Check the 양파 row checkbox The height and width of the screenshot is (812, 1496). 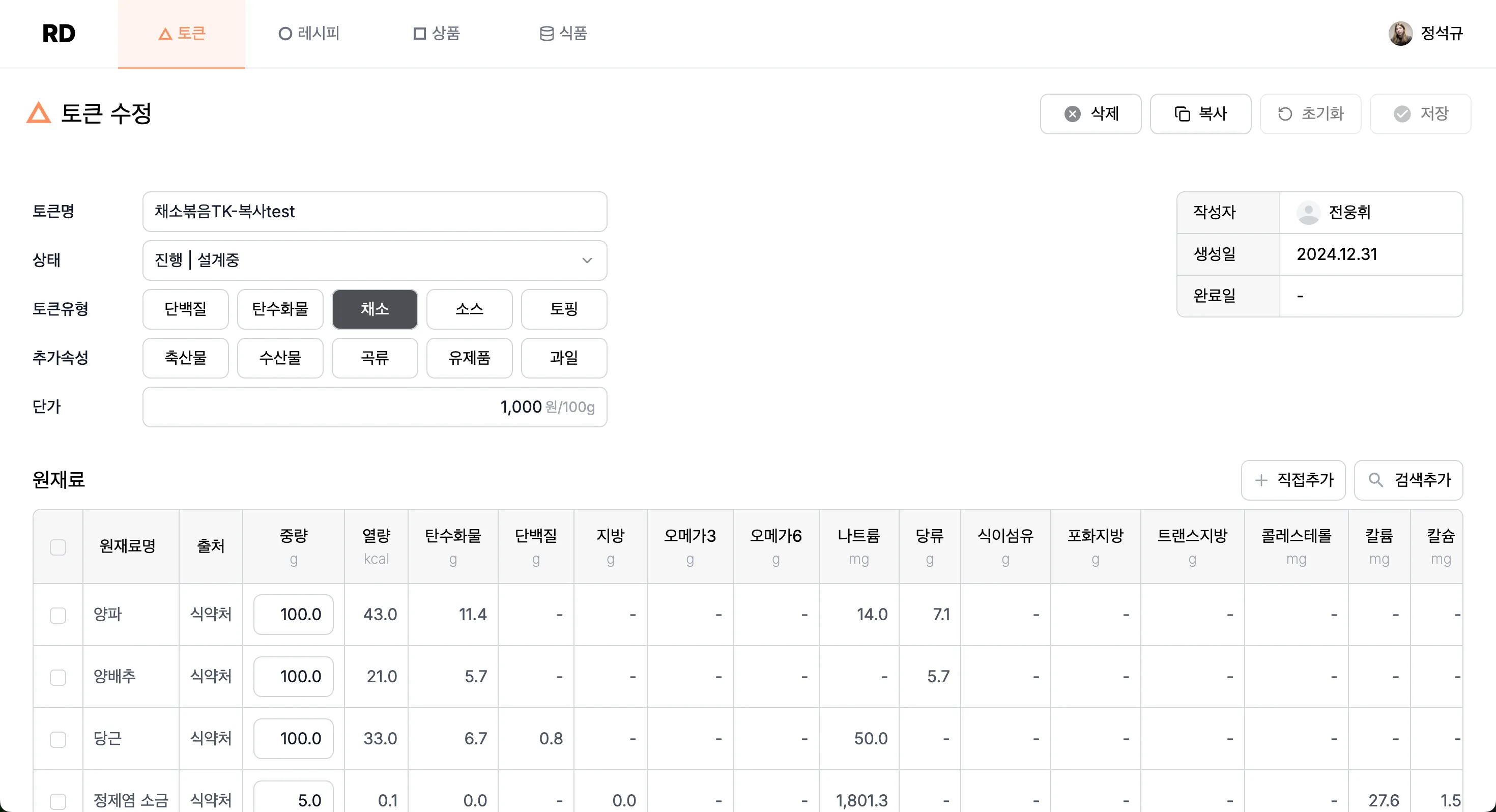pos(58,615)
